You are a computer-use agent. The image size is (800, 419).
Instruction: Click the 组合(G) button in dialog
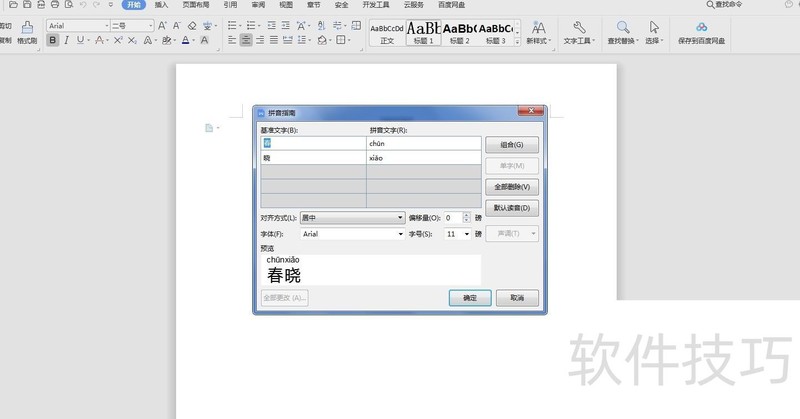pos(512,145)
